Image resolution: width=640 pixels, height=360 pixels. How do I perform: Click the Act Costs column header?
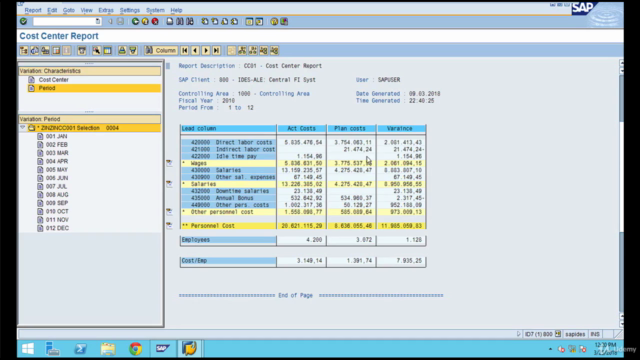[302, 128]
